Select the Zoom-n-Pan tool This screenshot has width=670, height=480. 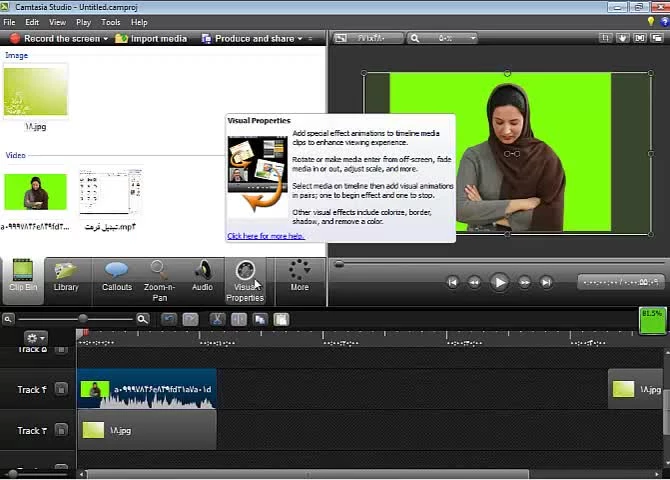159,276
